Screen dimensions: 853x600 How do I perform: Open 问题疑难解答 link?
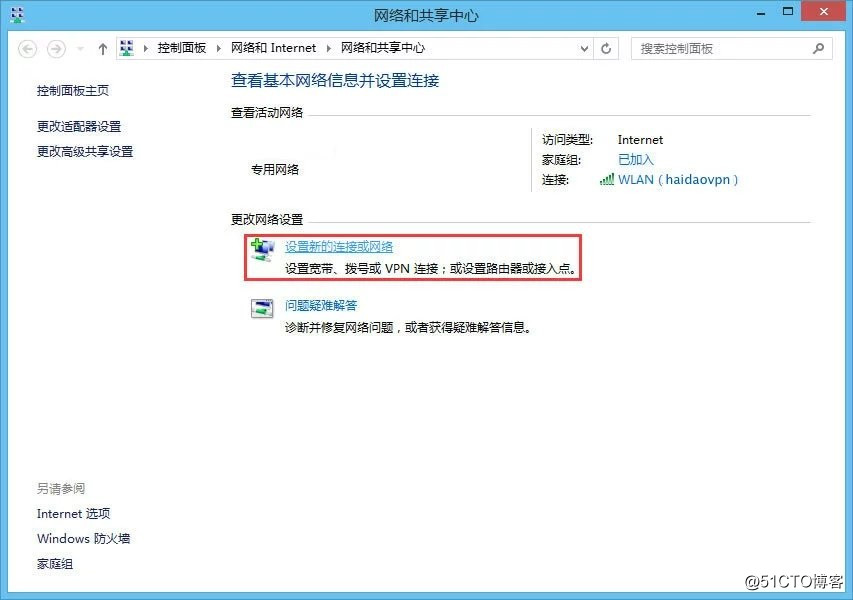(x=321, y=305)
